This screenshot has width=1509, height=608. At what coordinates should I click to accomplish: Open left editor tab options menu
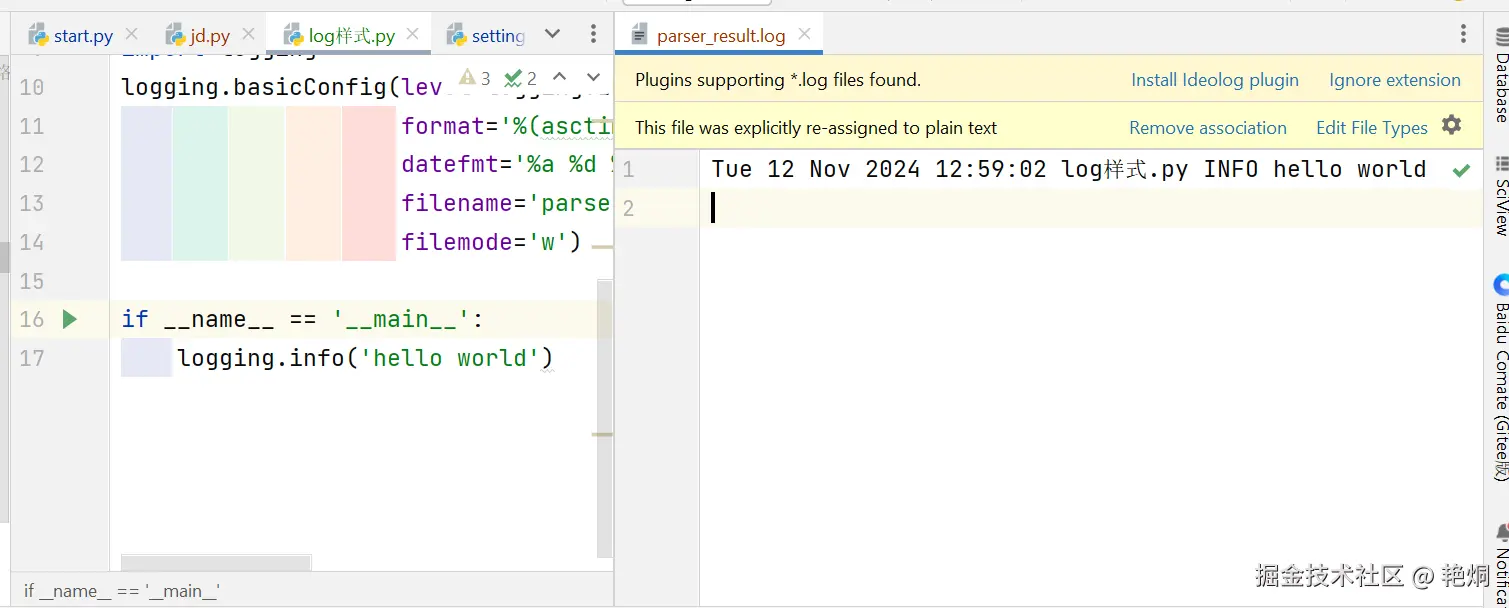pos(593,35)
